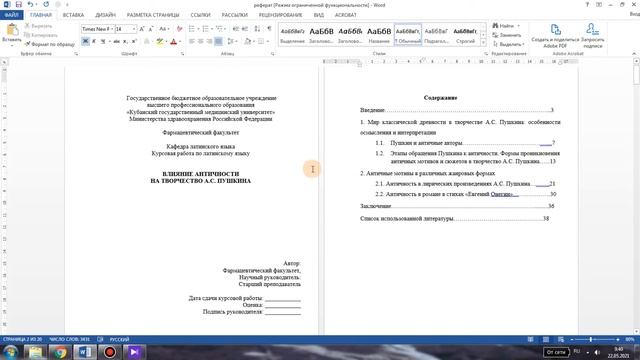Activate Format Painter (Формат по образцу)
640x360 pixels.
click(49, 44)
